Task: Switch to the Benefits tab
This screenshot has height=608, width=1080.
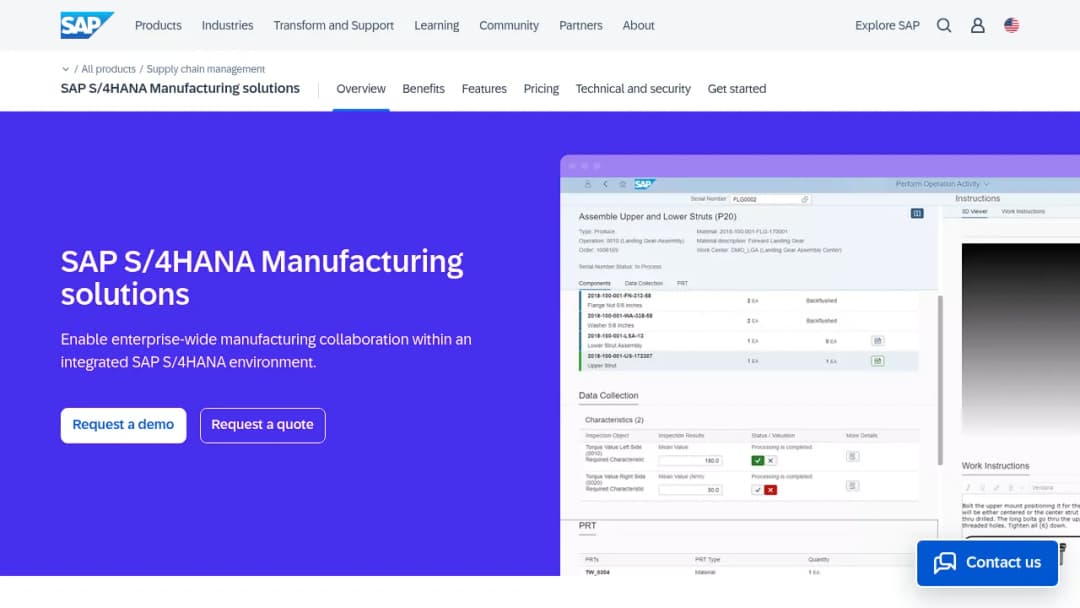Action: [424, 89]
